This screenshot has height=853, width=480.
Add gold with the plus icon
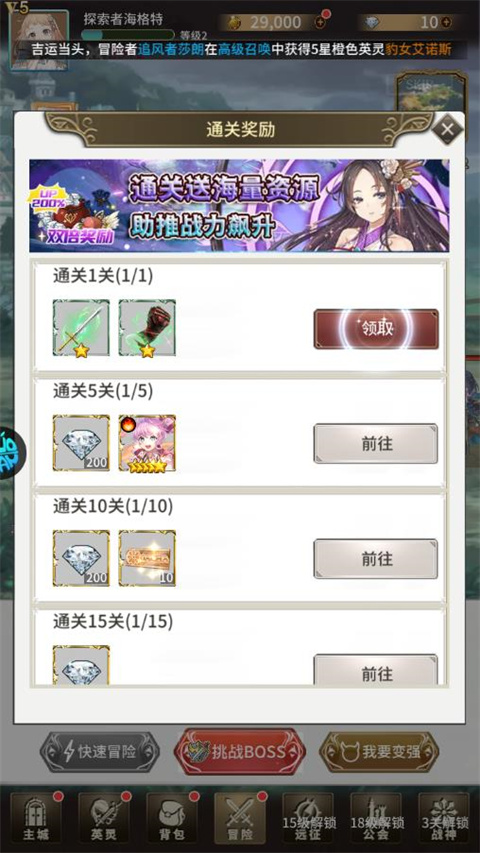pos(321,22)
